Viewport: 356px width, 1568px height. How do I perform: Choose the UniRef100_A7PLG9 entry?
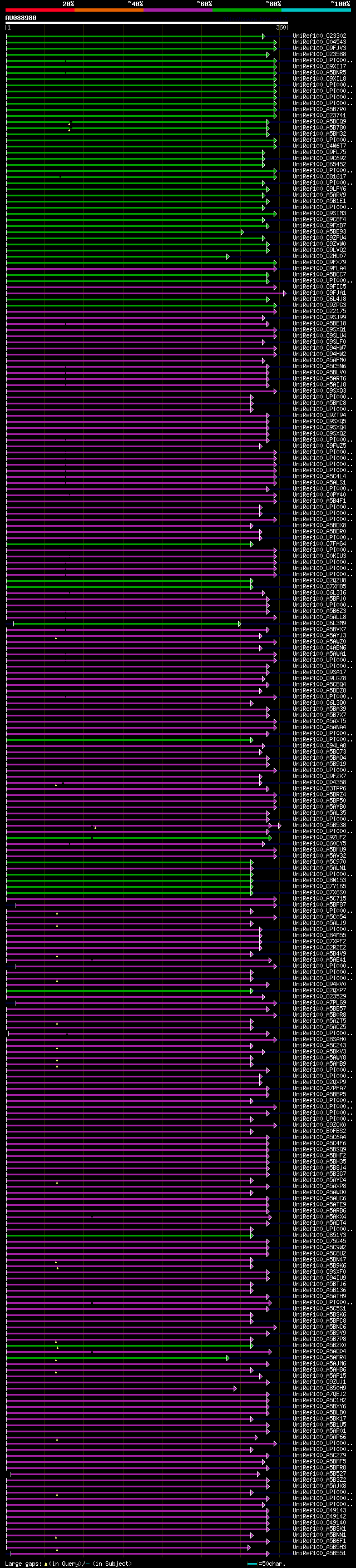click(319, 1003)
